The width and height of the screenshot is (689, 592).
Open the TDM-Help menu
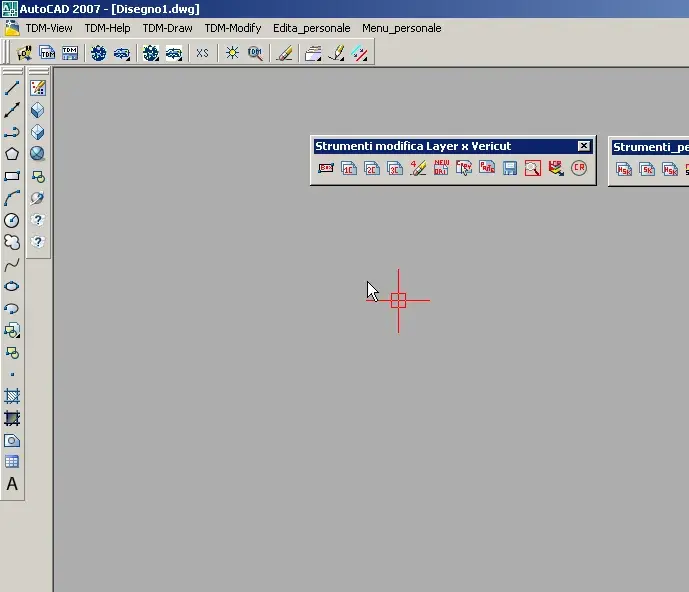pyautogui.click(x=107, y=28)
